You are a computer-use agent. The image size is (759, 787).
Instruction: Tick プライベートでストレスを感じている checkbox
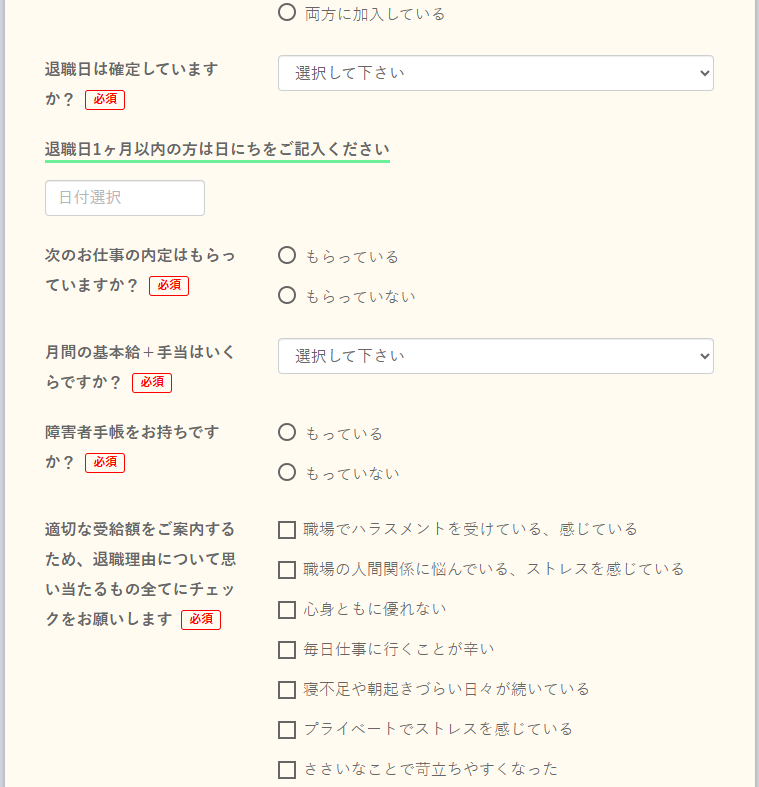point(287,729)
